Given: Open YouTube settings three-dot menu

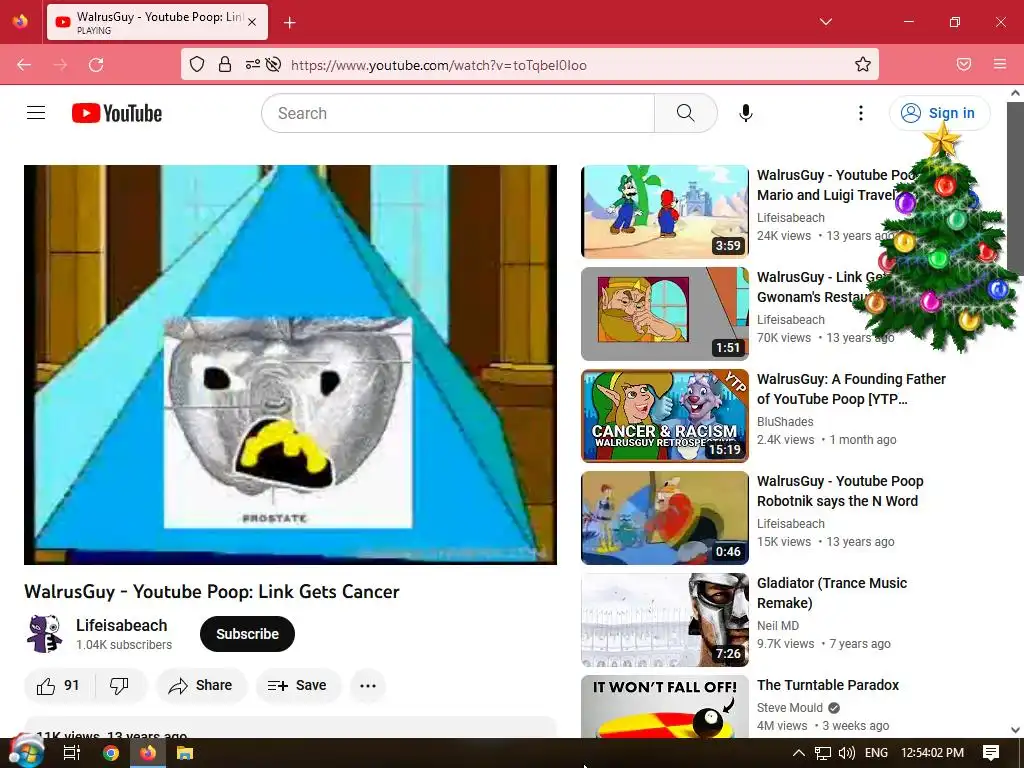Looking at the screenshot, I should 861,113.
